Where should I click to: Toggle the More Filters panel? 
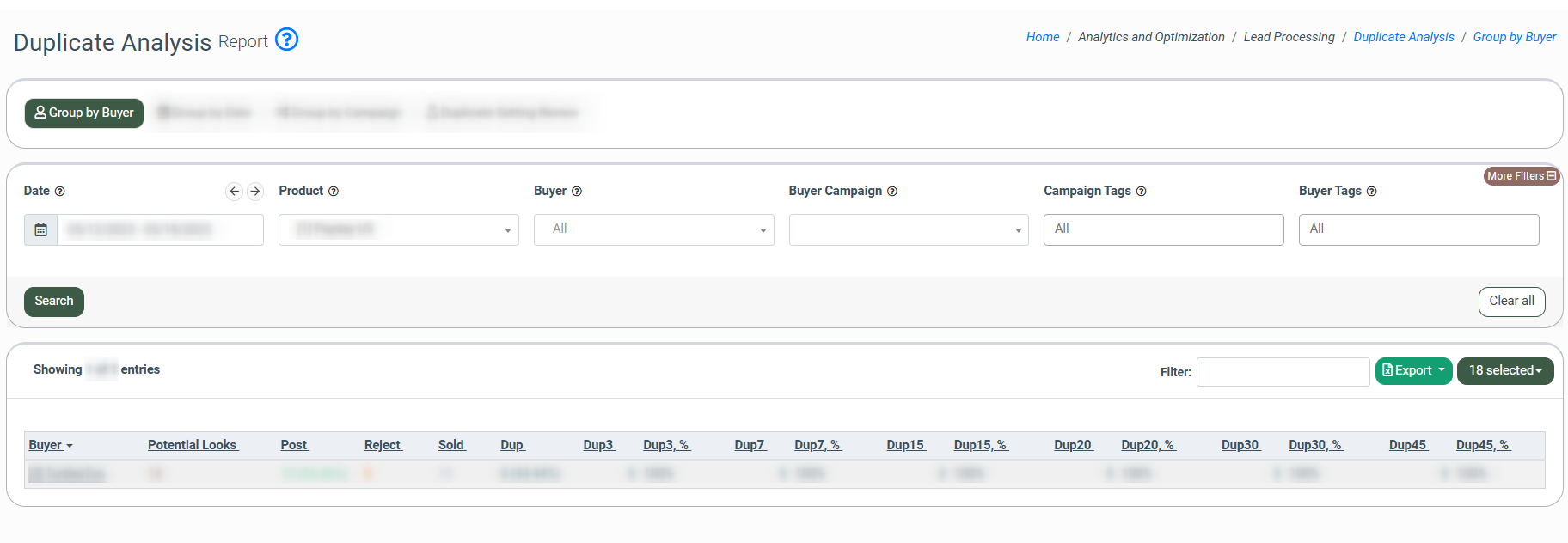pyautogui.click(x=1522, y=176)
